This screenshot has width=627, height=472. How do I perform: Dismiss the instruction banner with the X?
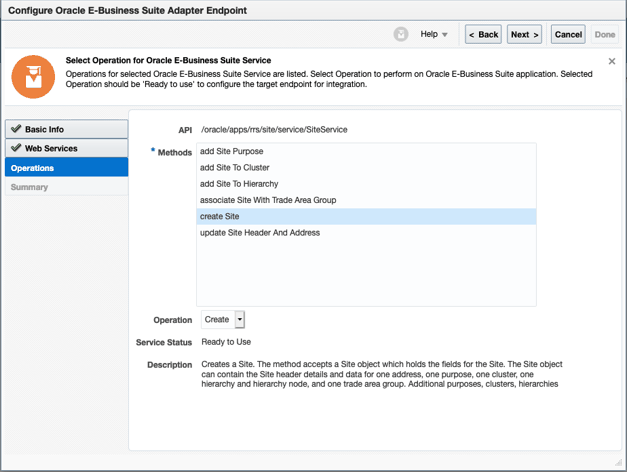[x=612, y=62]
